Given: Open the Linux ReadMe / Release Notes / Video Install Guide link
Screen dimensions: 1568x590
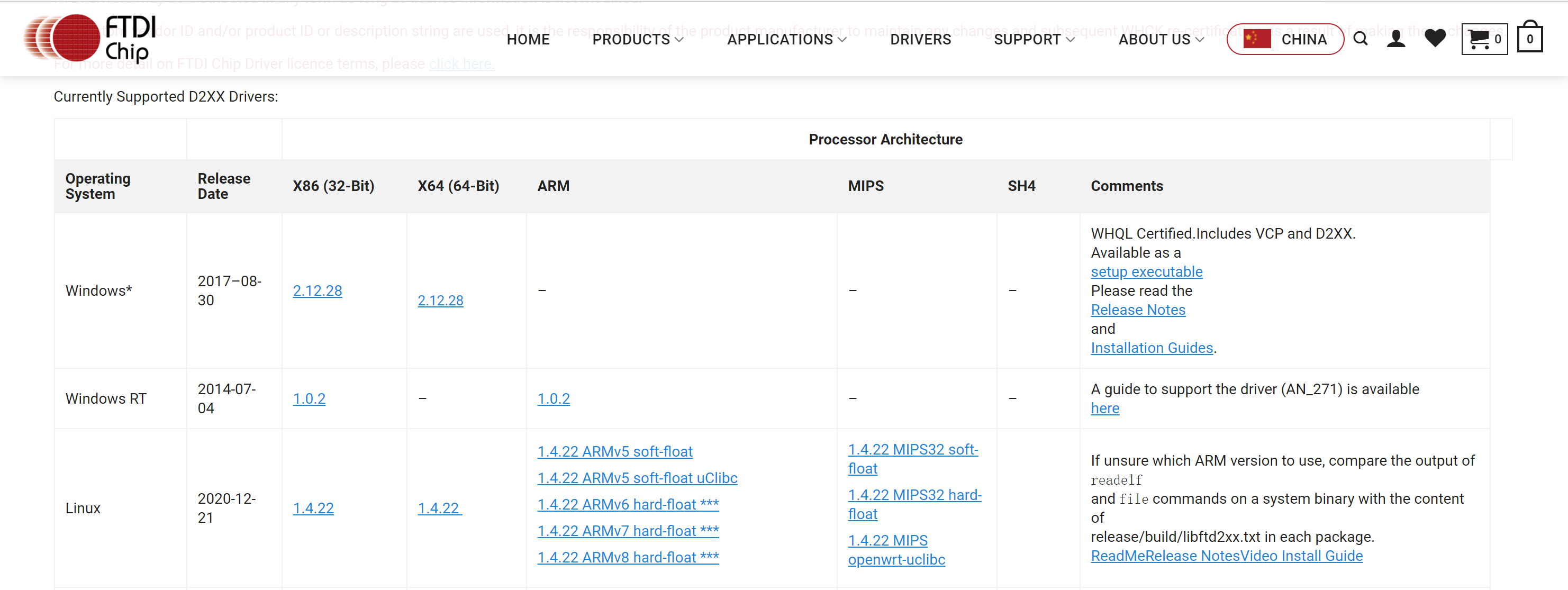Looking at the screenshot, I should tap(1226, 556).
